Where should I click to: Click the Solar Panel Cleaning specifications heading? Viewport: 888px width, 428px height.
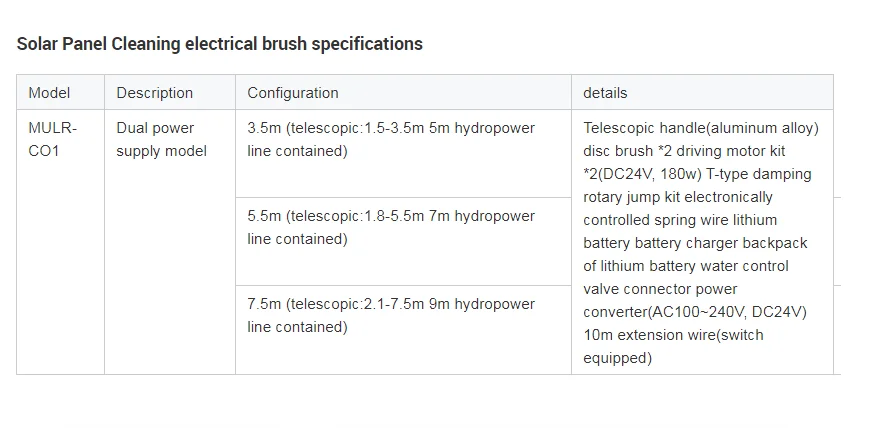point(220,44)
